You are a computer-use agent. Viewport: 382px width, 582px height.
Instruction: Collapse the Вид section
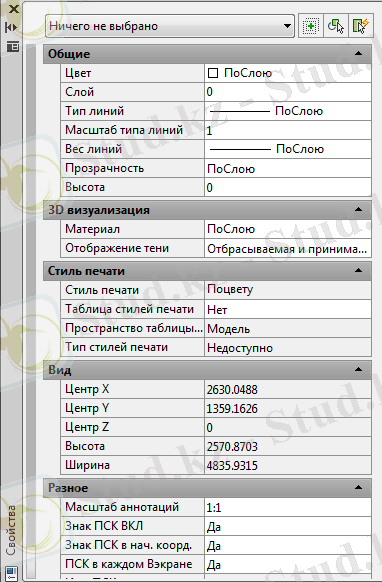click(358, 370)
